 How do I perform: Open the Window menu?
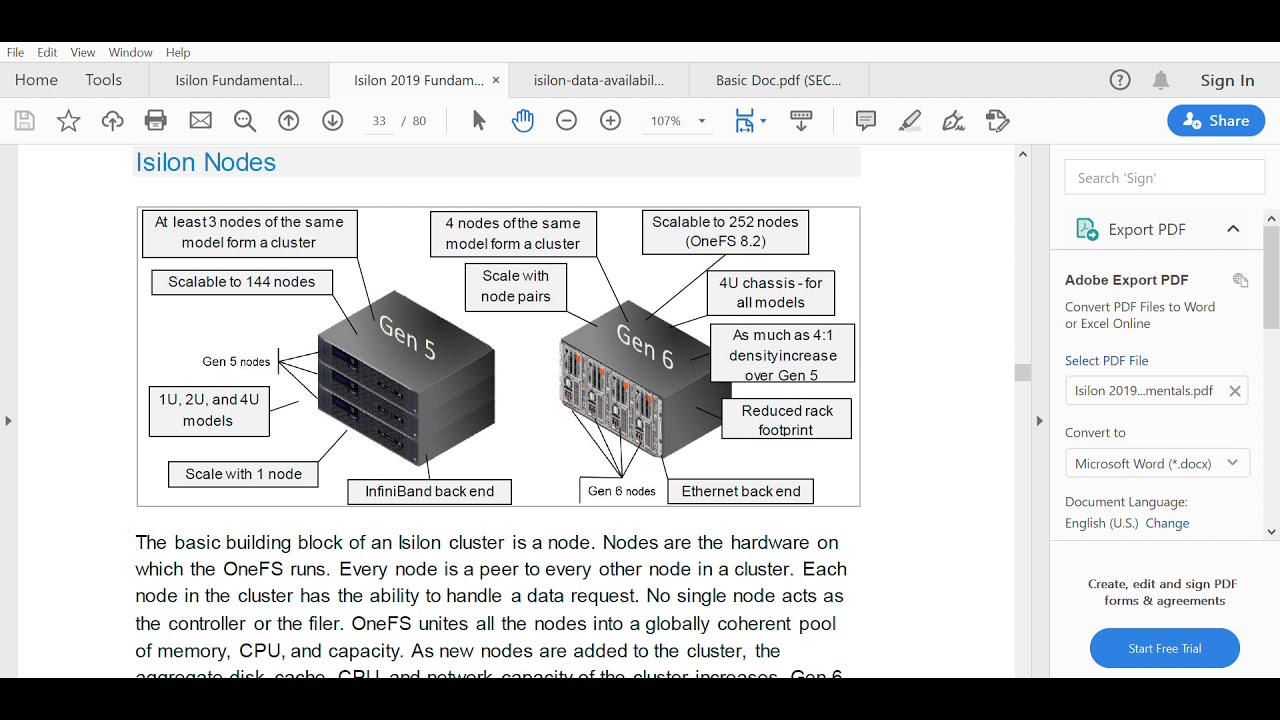click(130, 52)
